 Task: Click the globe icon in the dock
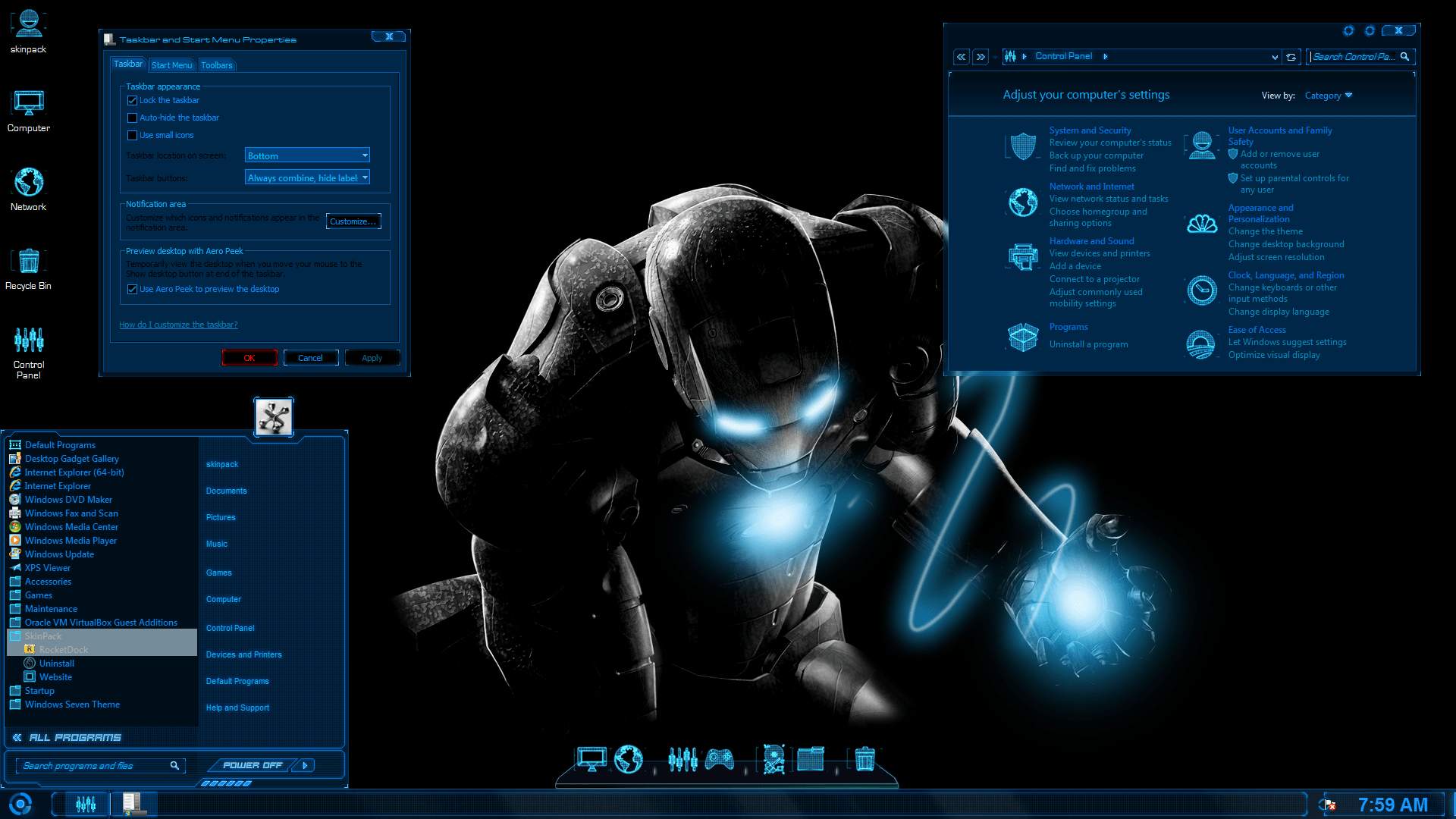(629, 759)
